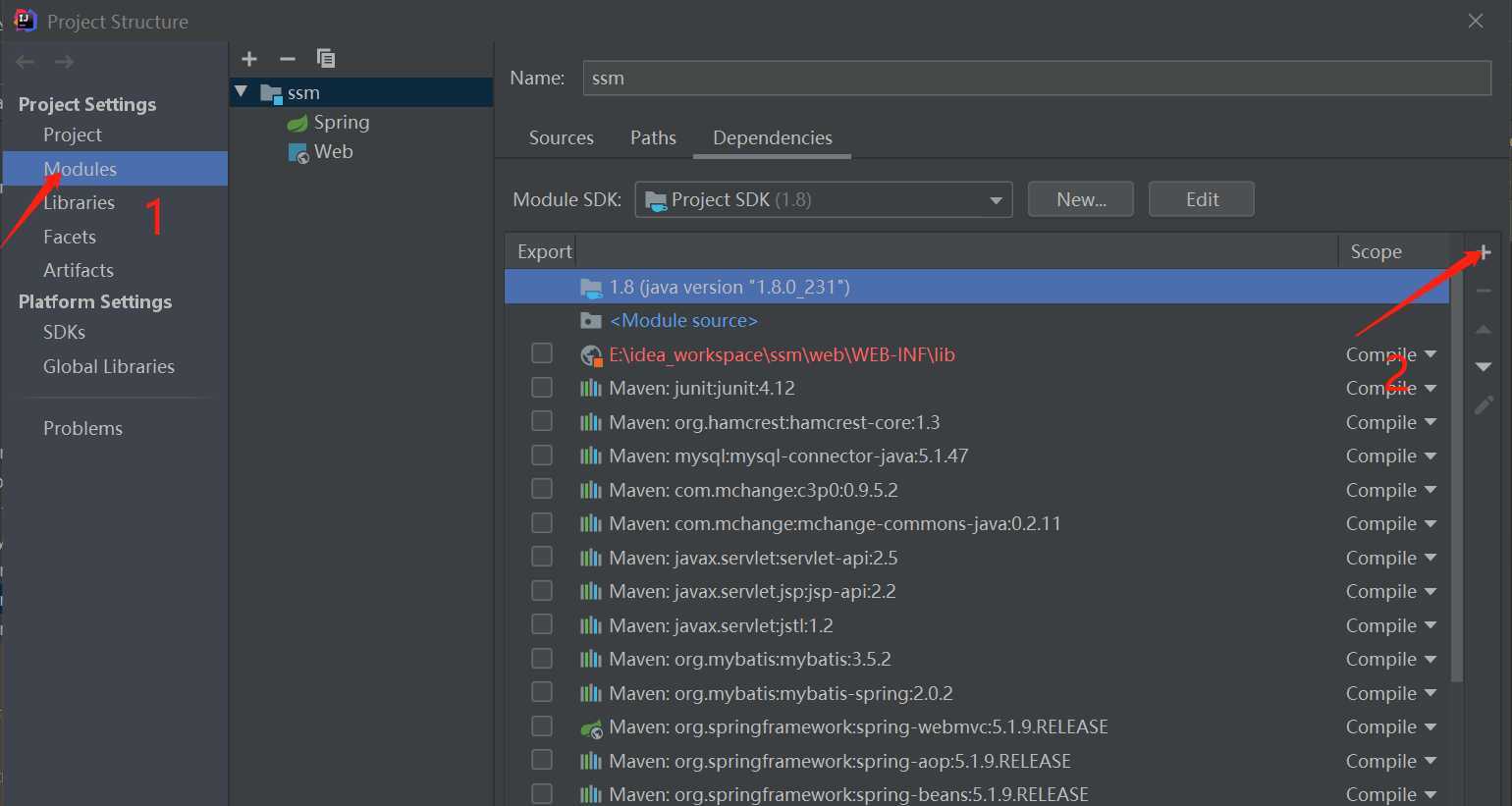The height and width of the screenshot is (806, 1512).
Task: Open Libraries settings section
Action: [x=79, y=203]
